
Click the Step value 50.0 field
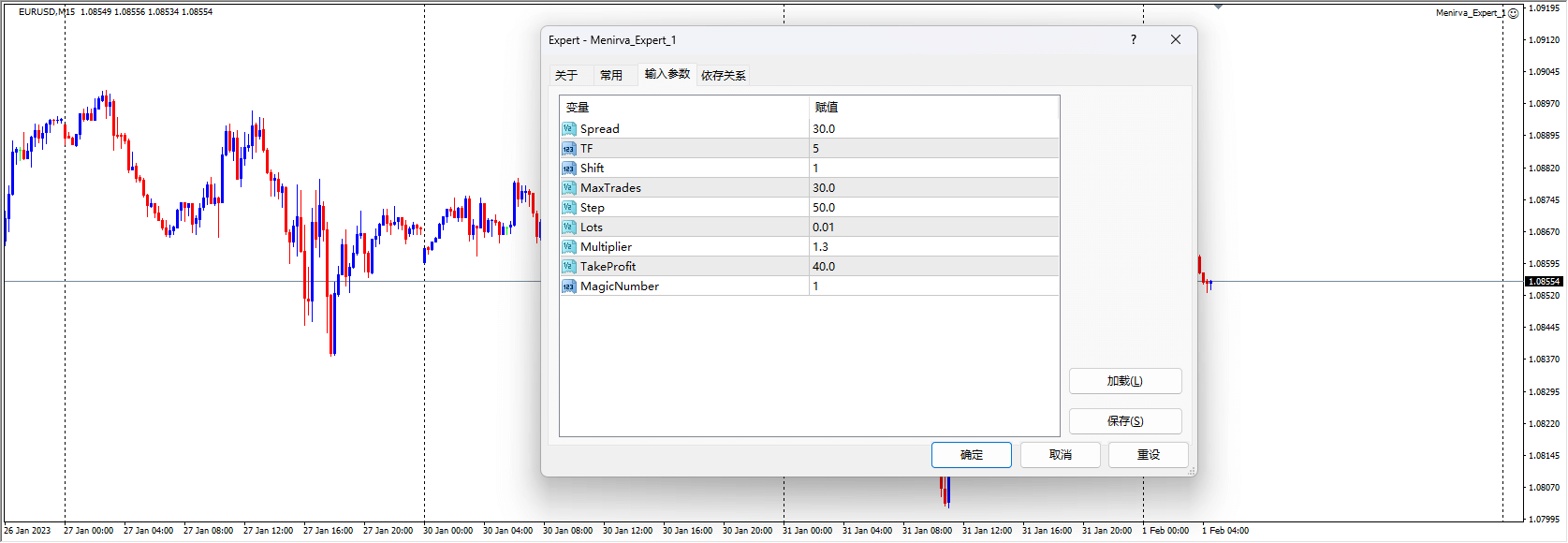[933, 208]
